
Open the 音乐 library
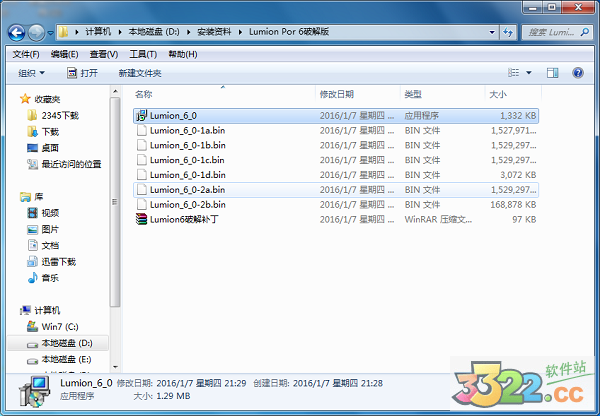[x=43, y=278]
